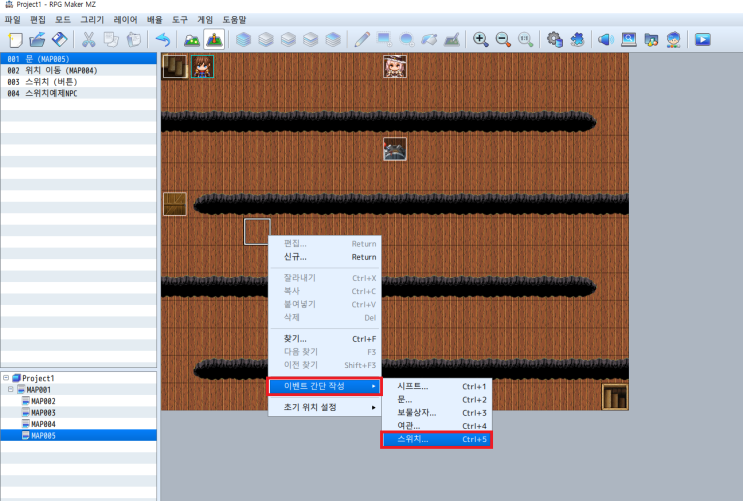Click the brown-haired character event tile
Screen dimensions: 743x501
click(x=202, y=66)
